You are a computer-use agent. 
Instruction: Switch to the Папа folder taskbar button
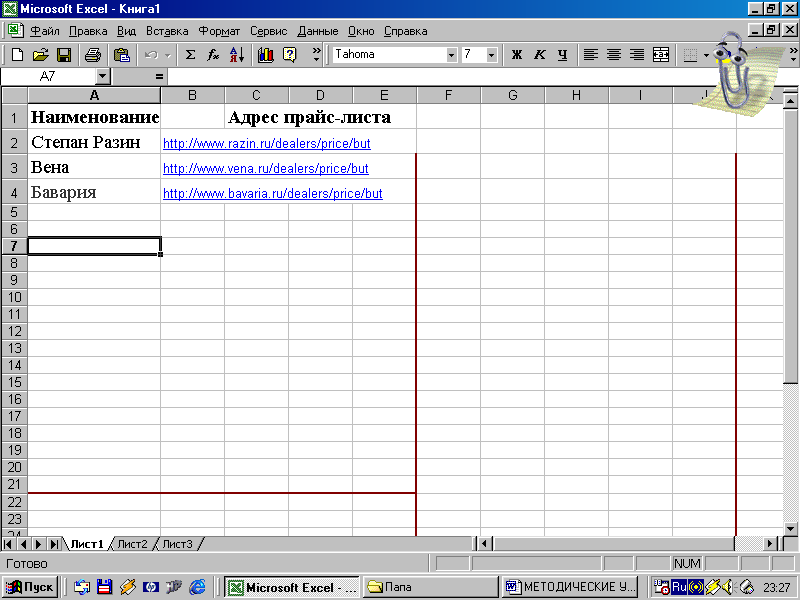431,587
